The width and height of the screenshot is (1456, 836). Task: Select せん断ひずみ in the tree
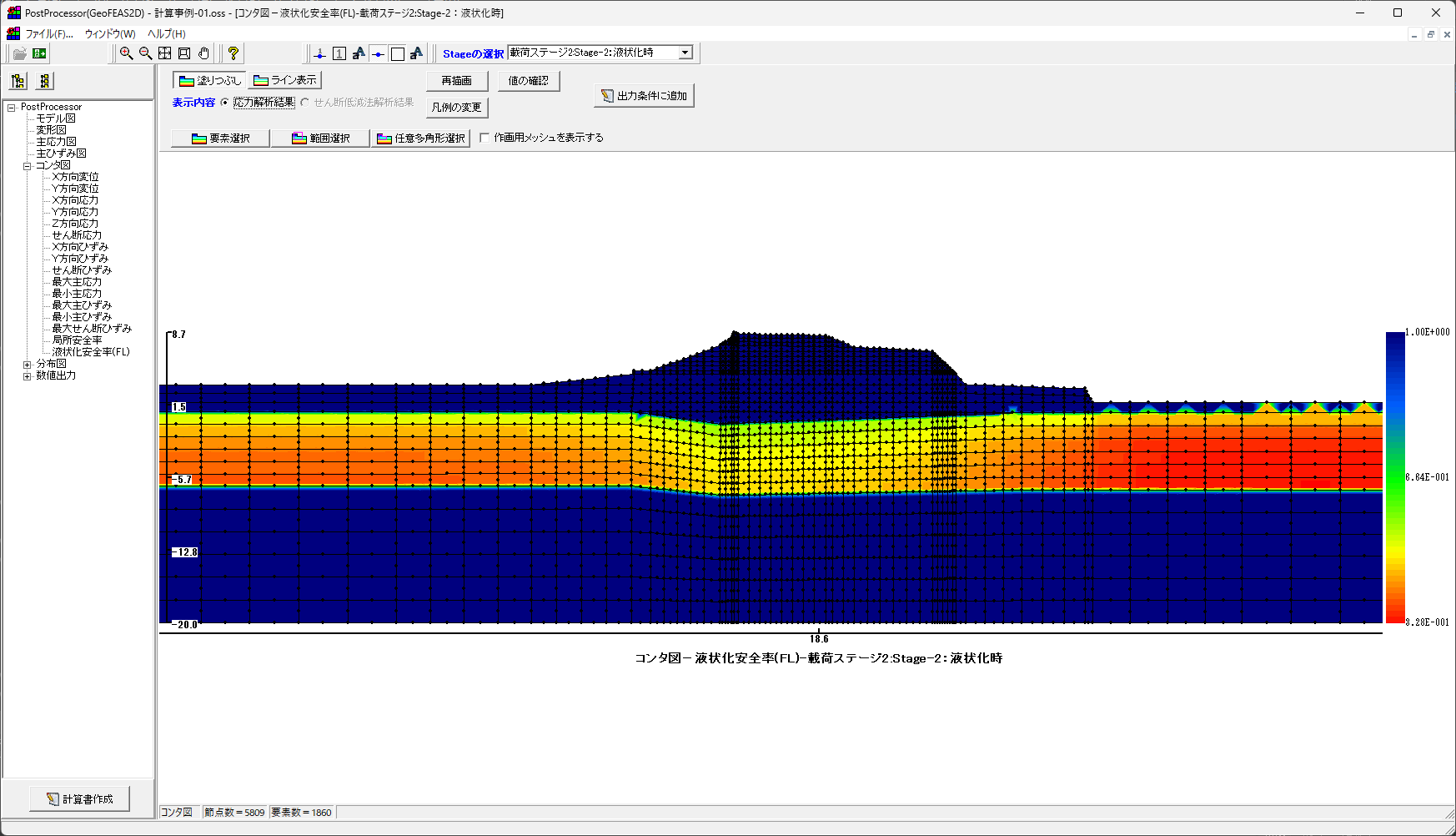click(82, 270)
